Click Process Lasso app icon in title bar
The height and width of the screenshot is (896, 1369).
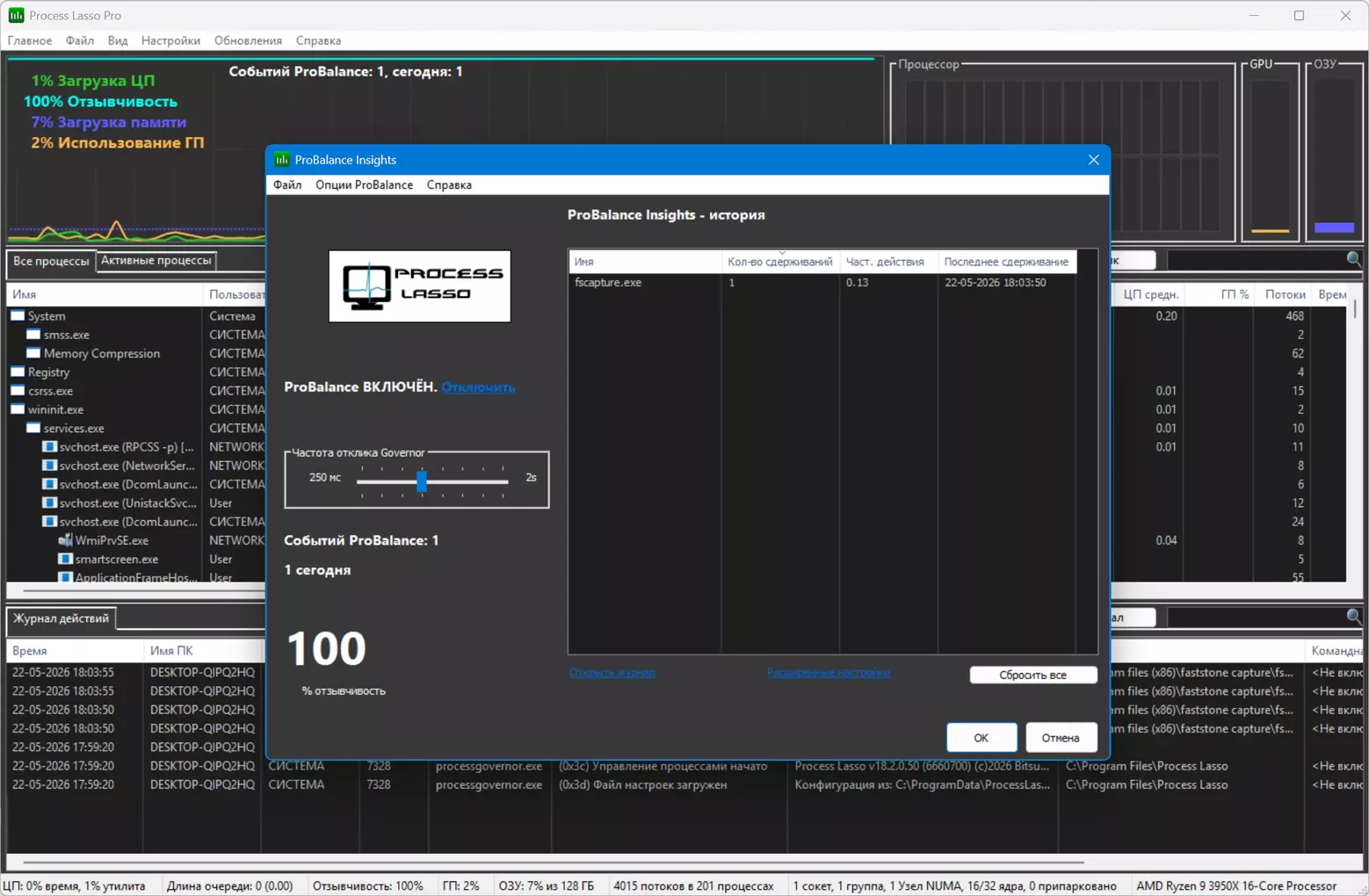coord(16,15)
